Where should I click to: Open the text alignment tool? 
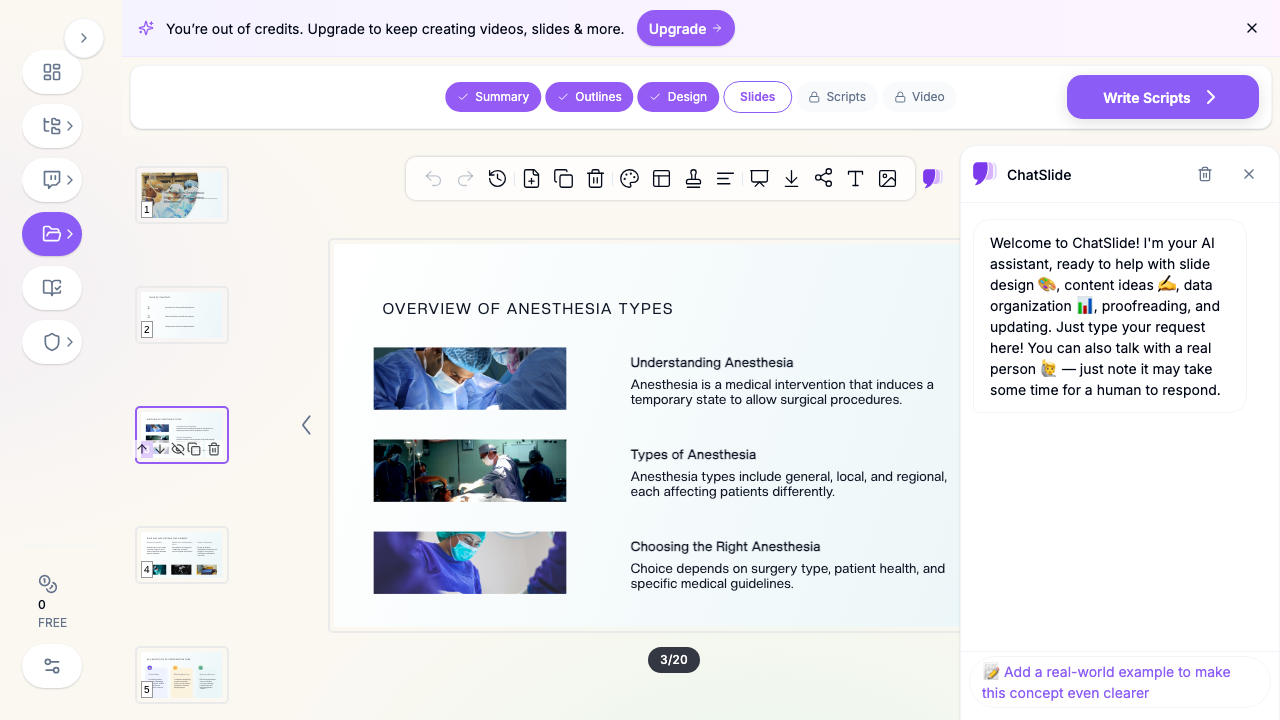point(725,179)
